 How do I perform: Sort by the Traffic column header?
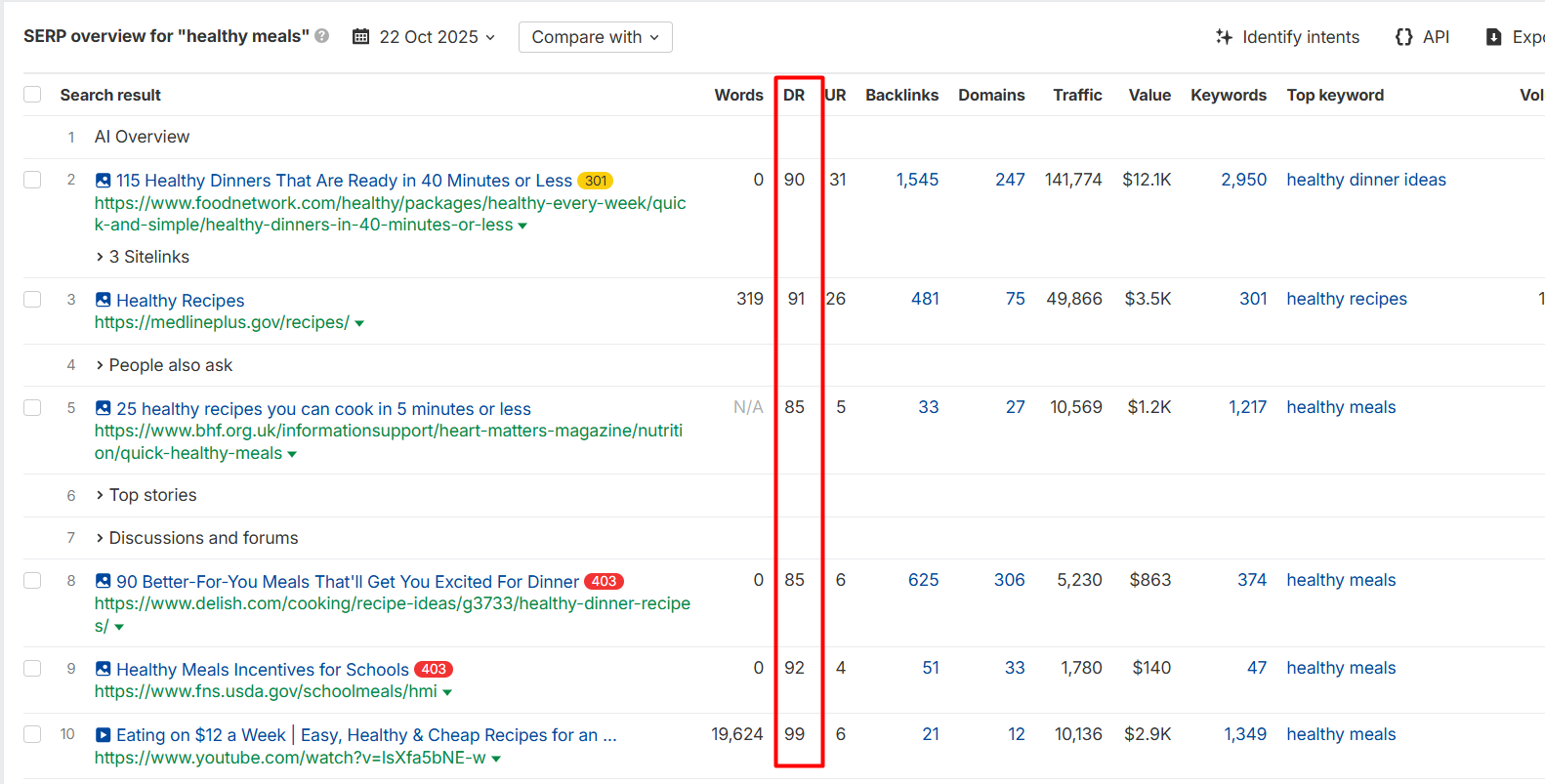(1077, 95)
